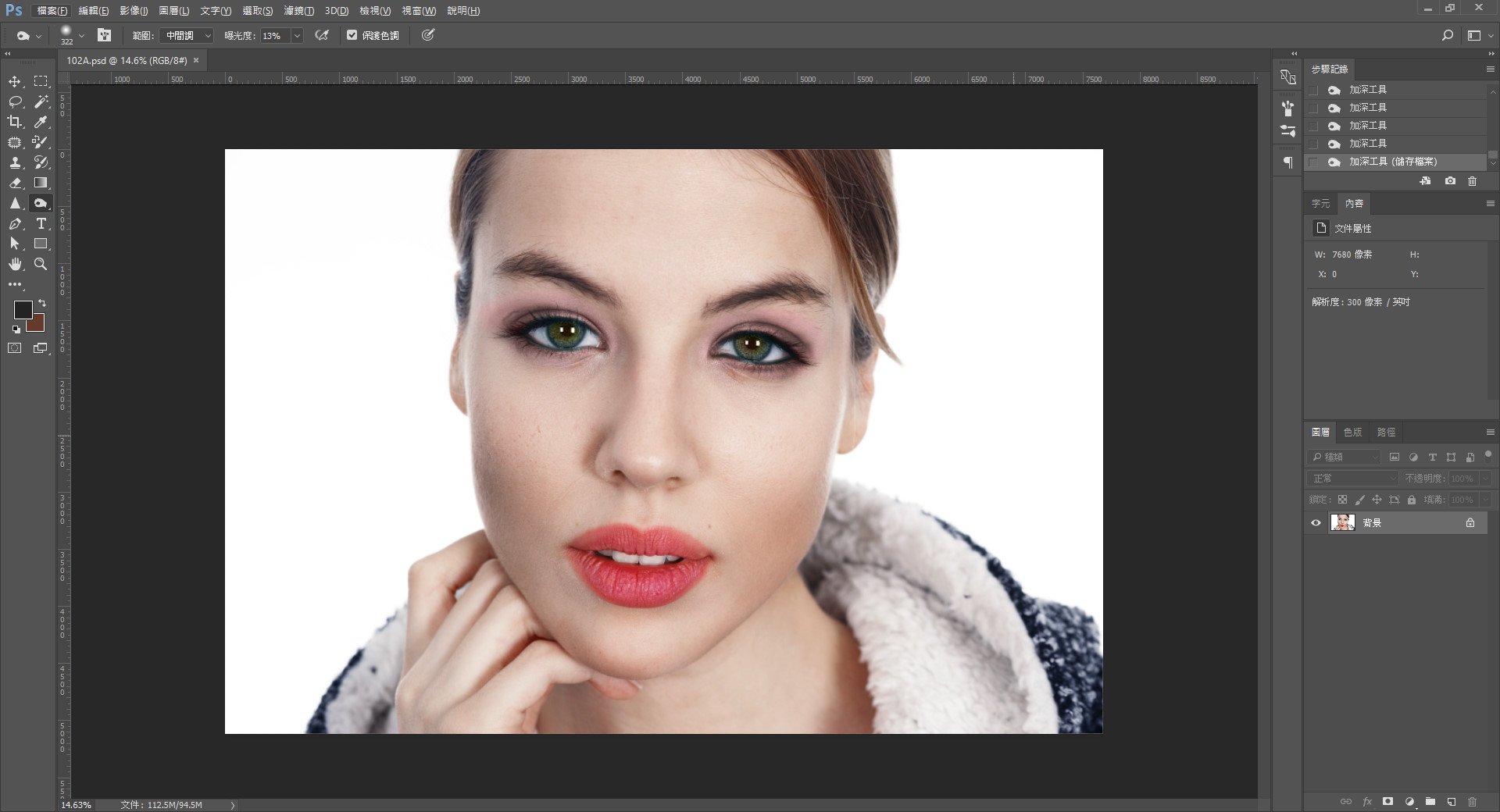Open the background color picker
The image size is (1500, 812).
pos(38,325)
